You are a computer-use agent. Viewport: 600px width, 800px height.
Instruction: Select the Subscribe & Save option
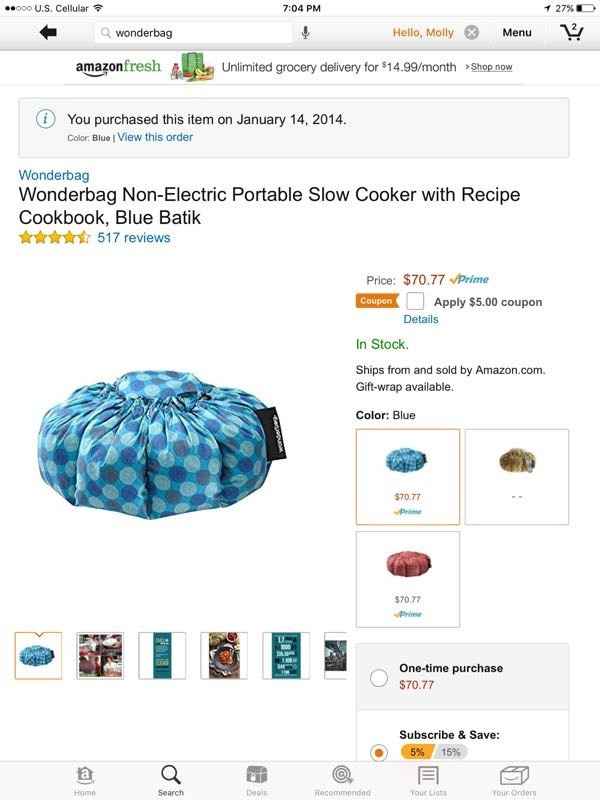coord(379,752)
